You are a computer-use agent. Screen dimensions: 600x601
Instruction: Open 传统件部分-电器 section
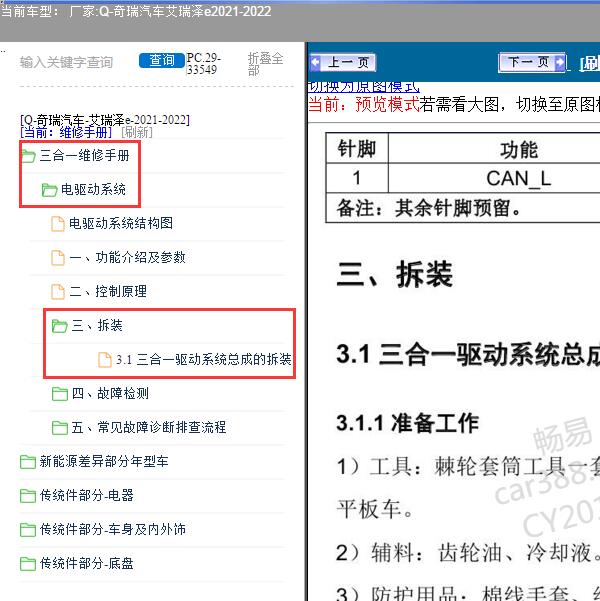point(87,495)
